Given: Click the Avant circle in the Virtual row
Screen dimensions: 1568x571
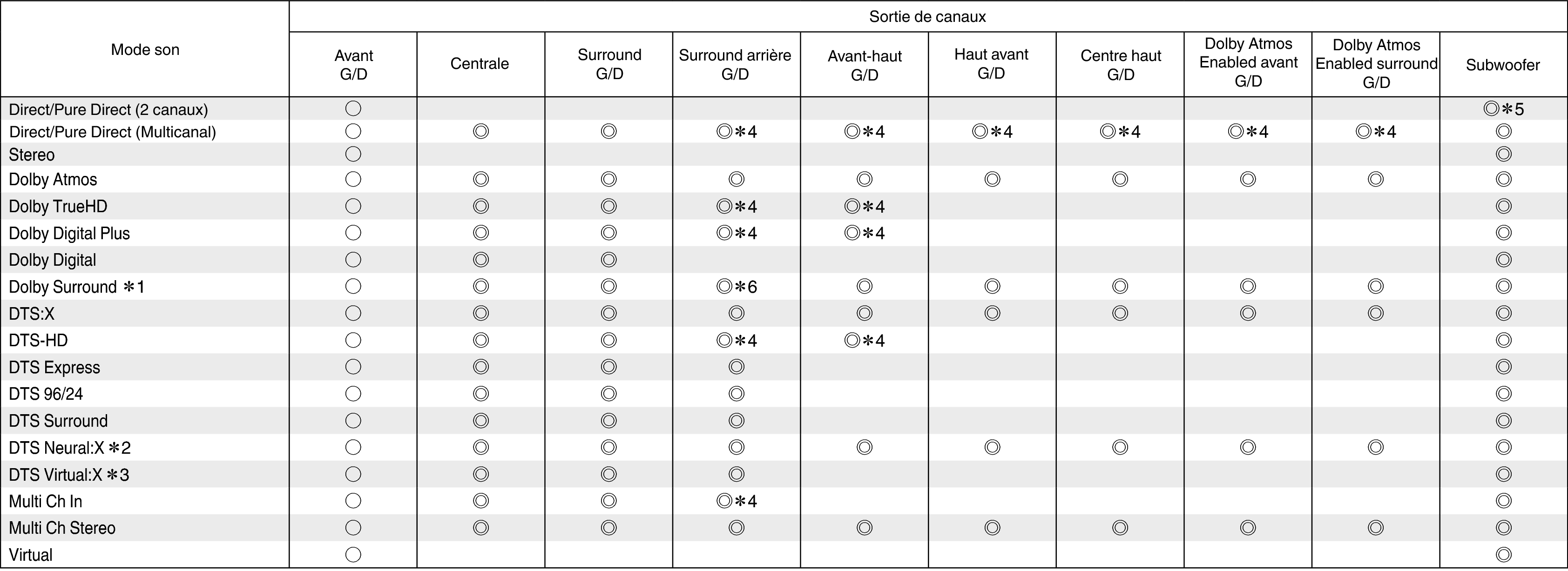Looking at the screenshot, I should [353, 555].
